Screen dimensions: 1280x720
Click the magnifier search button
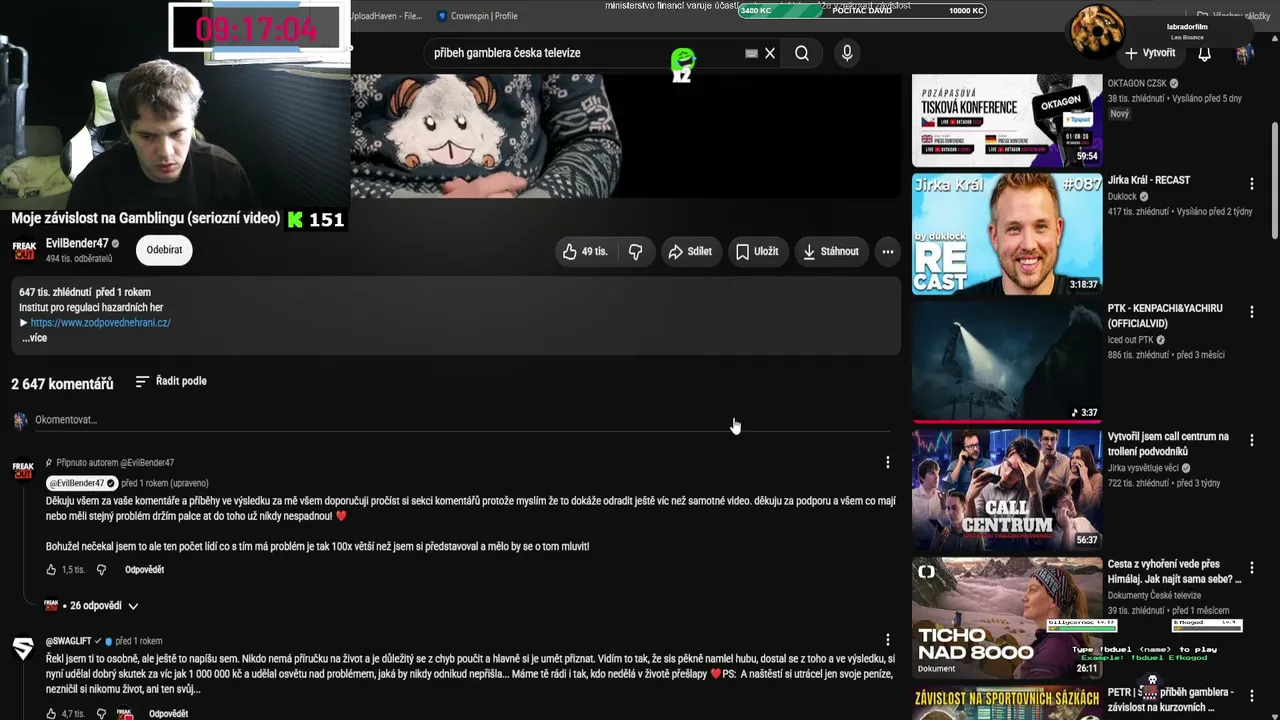802,53
